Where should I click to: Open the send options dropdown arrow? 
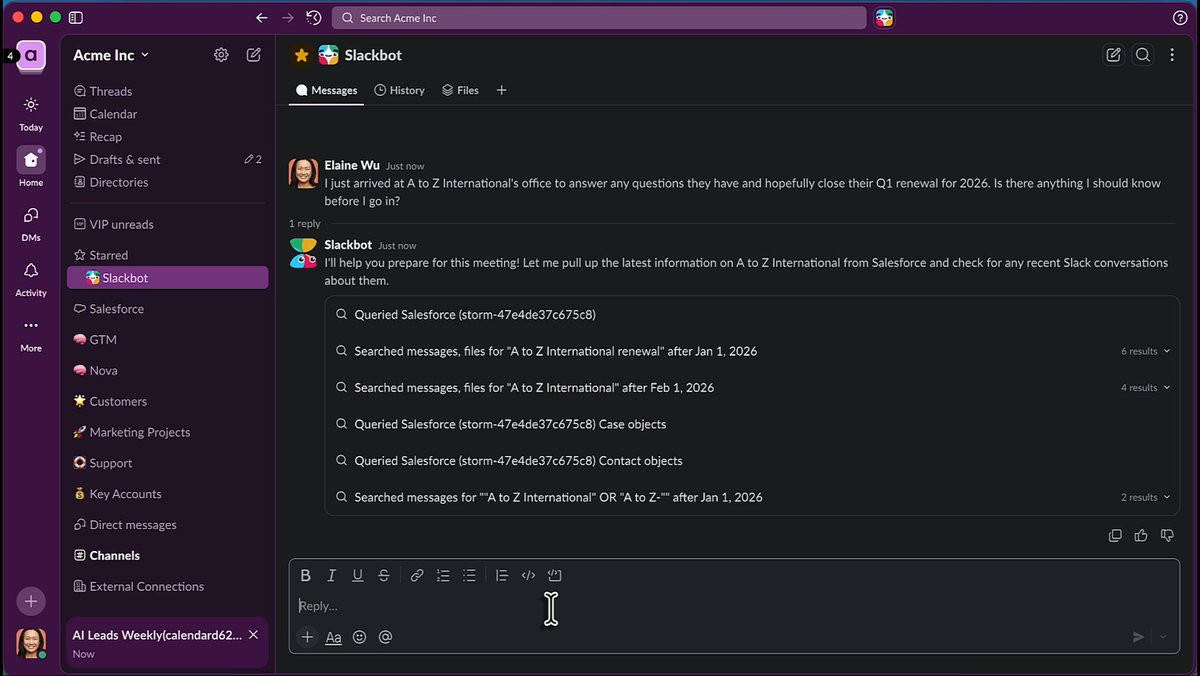point(1163,637)
